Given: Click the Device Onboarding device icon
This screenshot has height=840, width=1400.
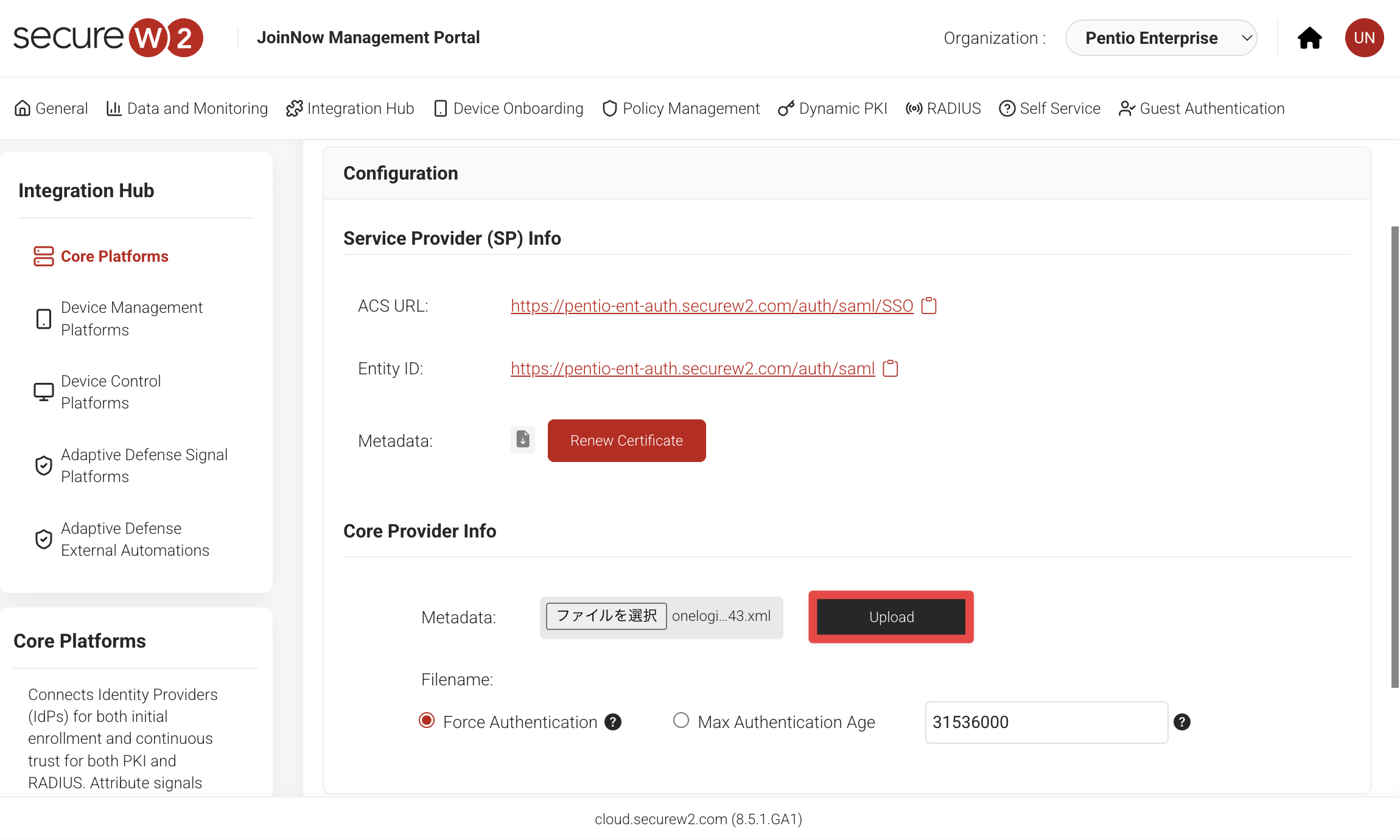Looking at the screenshot, I should coord(441,108).
